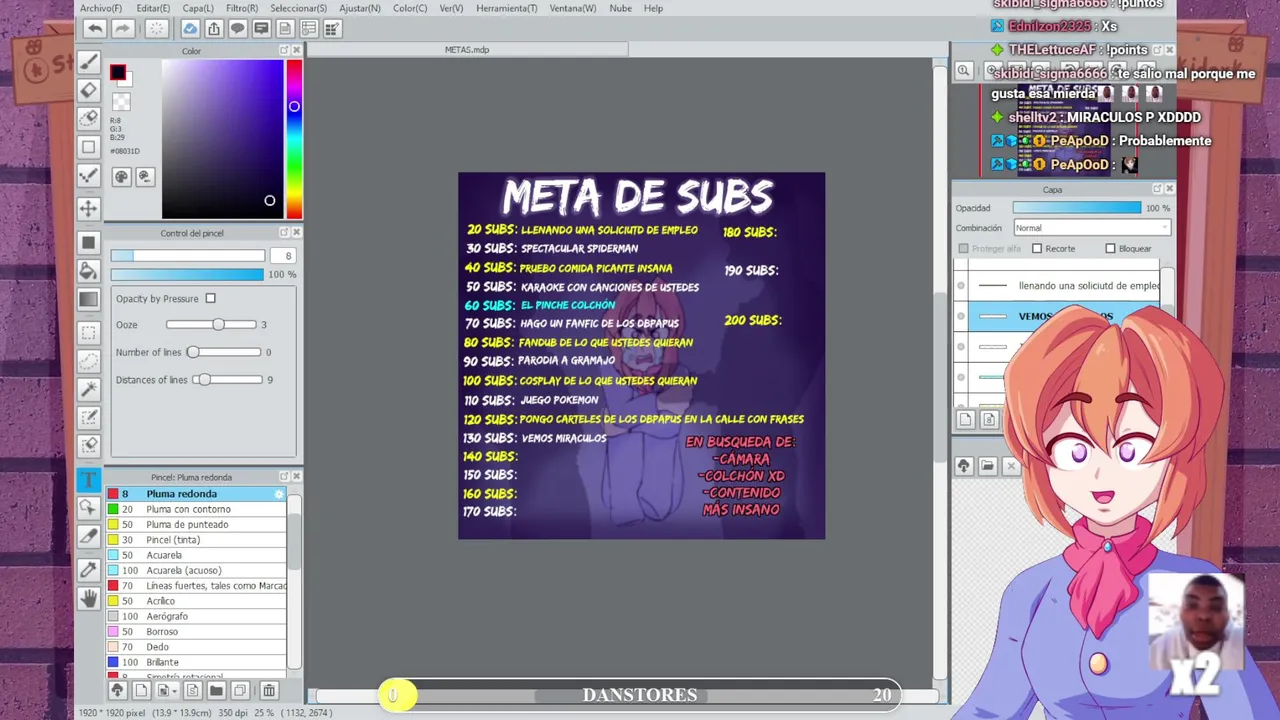This screenshot has height=720, width=1280.
Task: Click the transparent color swatch
Action: (x=121, y=101)
